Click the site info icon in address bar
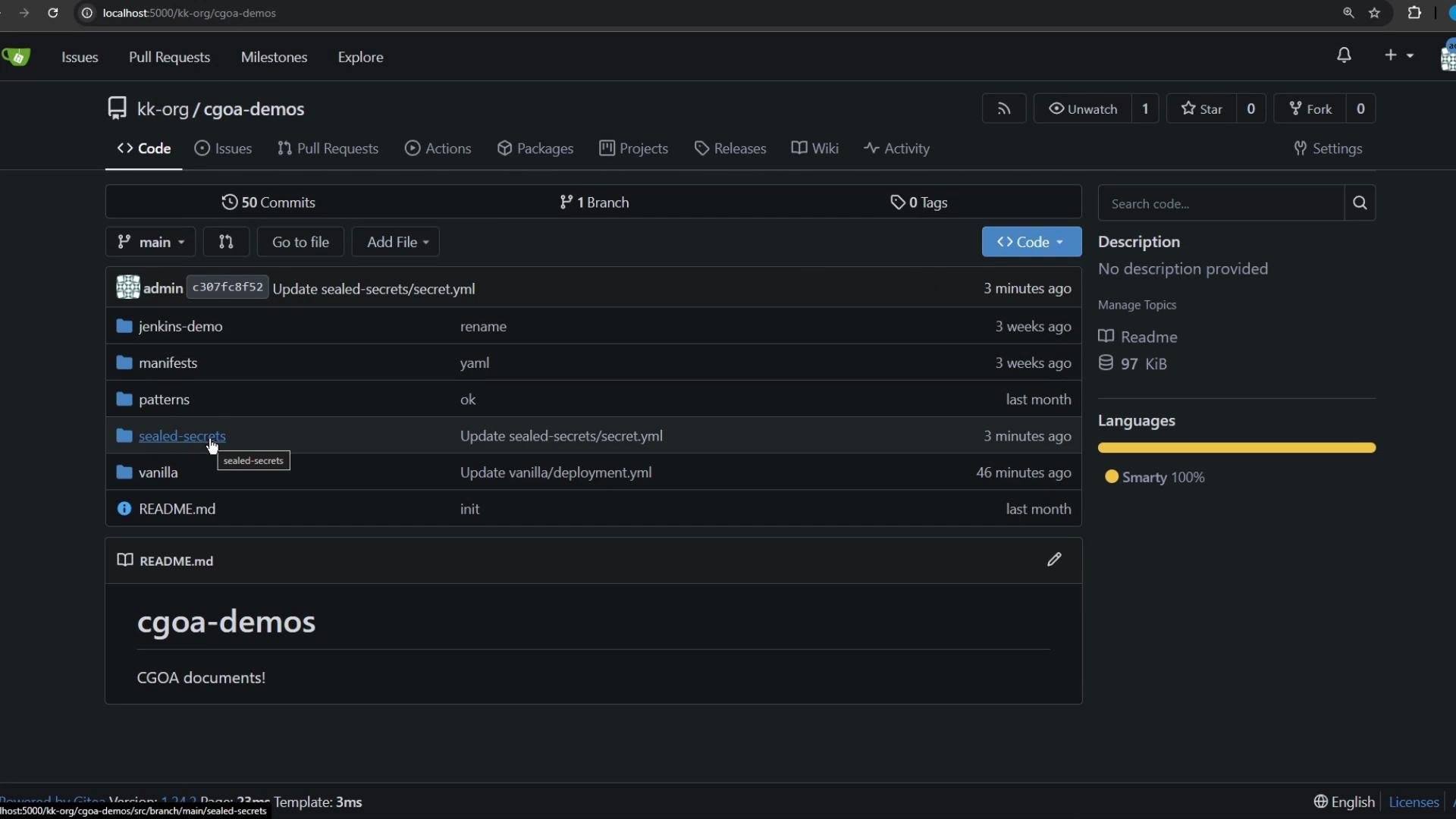1456x819 pixels. (87, 13)
